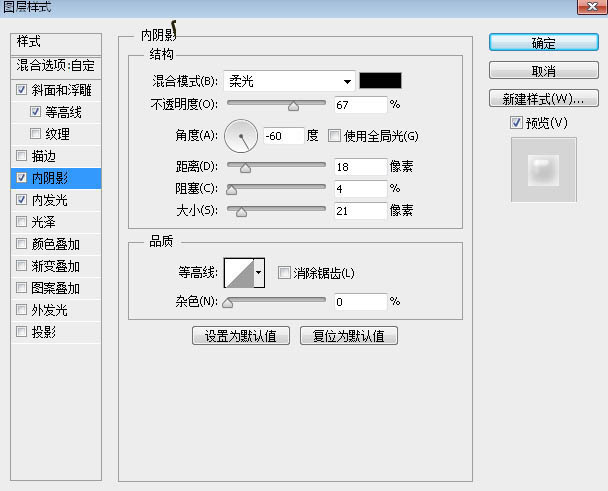The width and height of the screenshot is (608, 491).
Task: Click the 新建样式(W)... button
Action: coord(544,99)
